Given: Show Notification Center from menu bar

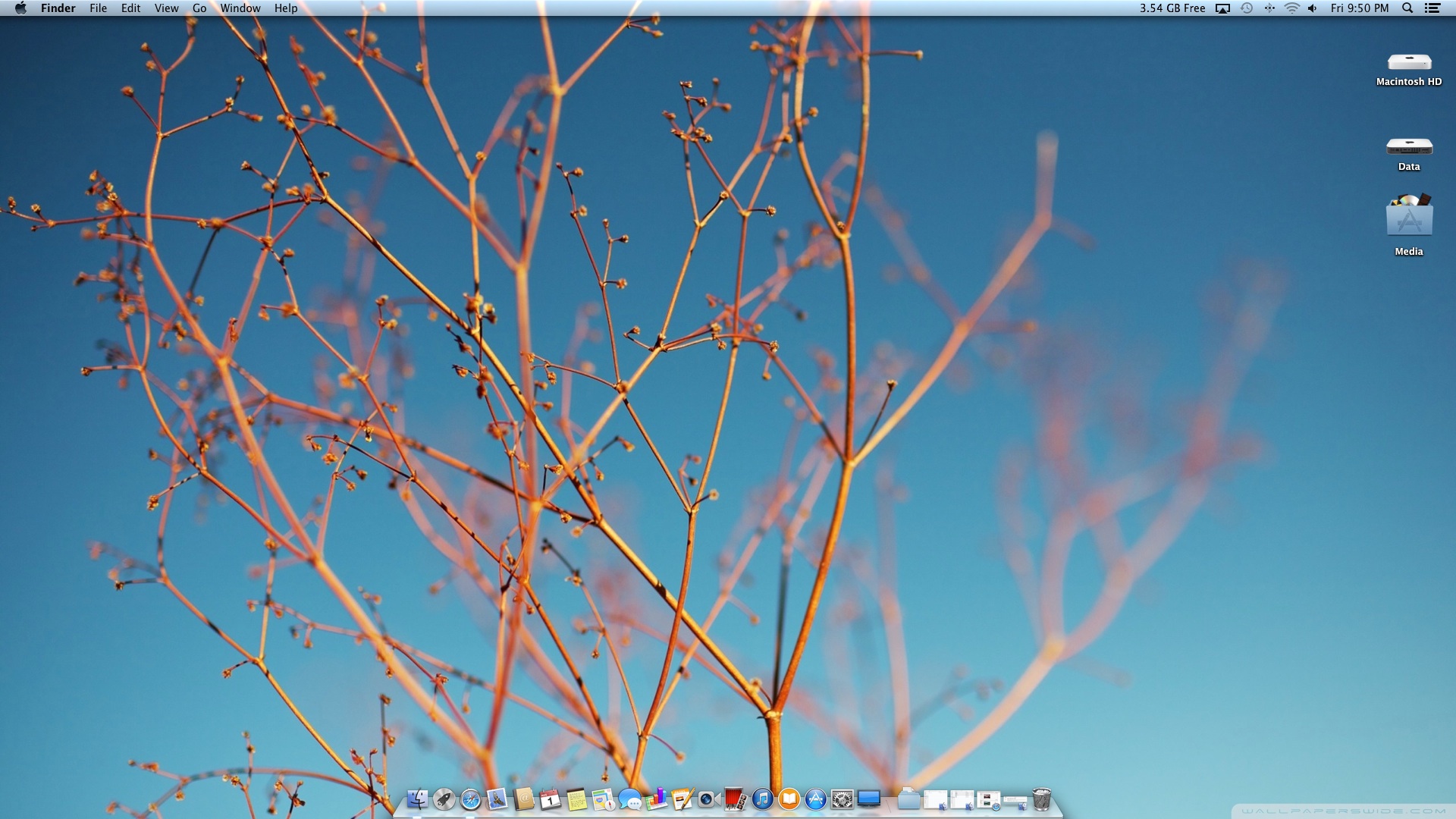Looking at the screenshot, I should [x=1432, y=8].
